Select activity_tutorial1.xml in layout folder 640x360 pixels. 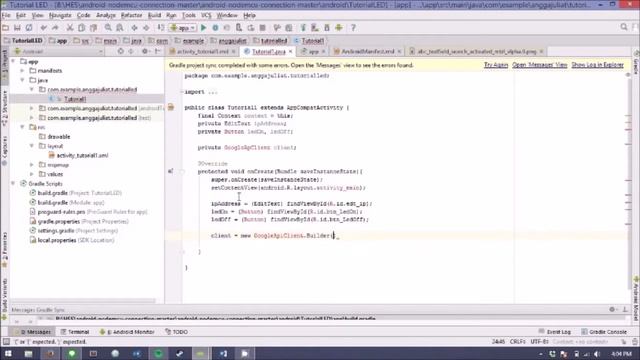pos(82,155)
